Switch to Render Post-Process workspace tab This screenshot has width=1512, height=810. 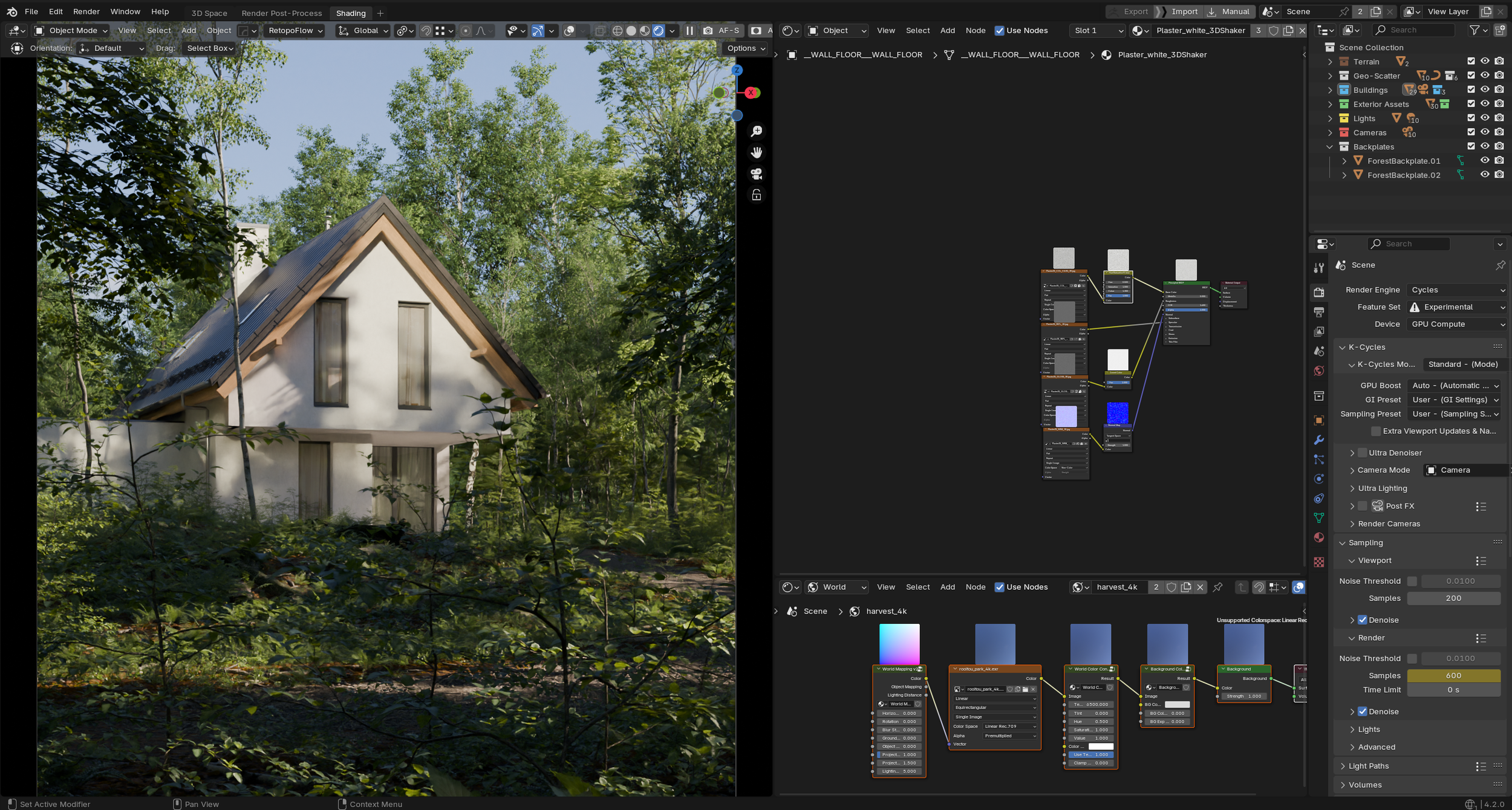(x=281, y=13)
